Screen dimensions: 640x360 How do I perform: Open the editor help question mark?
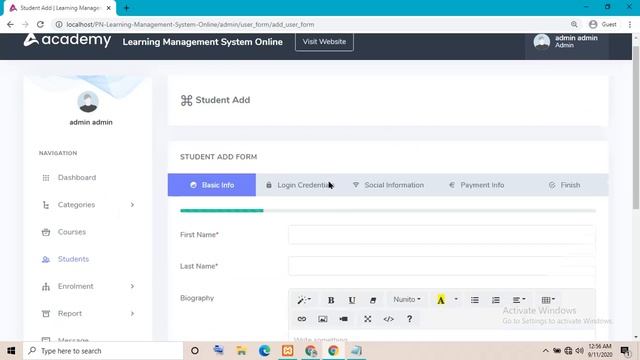pyautogui.click(x=409, y=319)
